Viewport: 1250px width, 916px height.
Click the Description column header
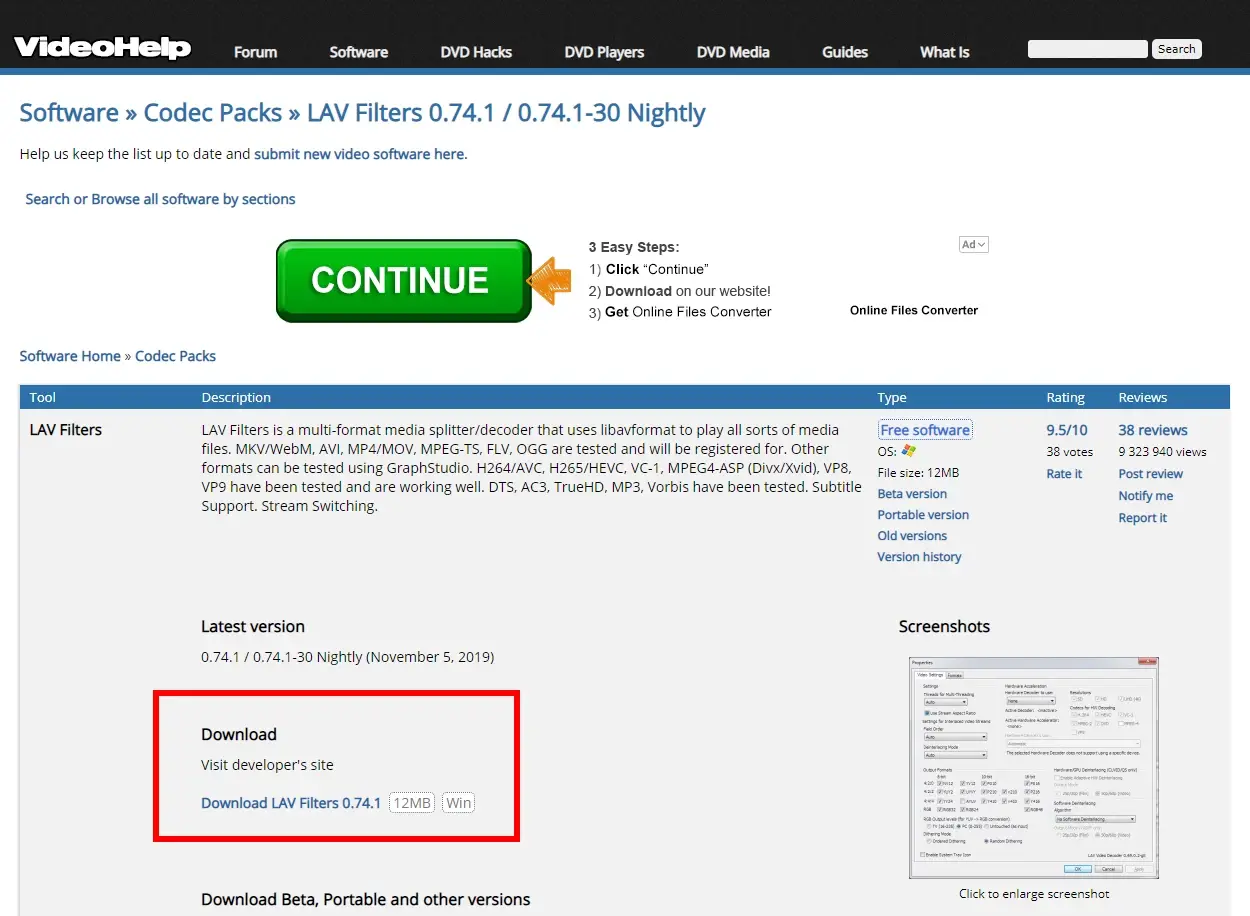236,397
